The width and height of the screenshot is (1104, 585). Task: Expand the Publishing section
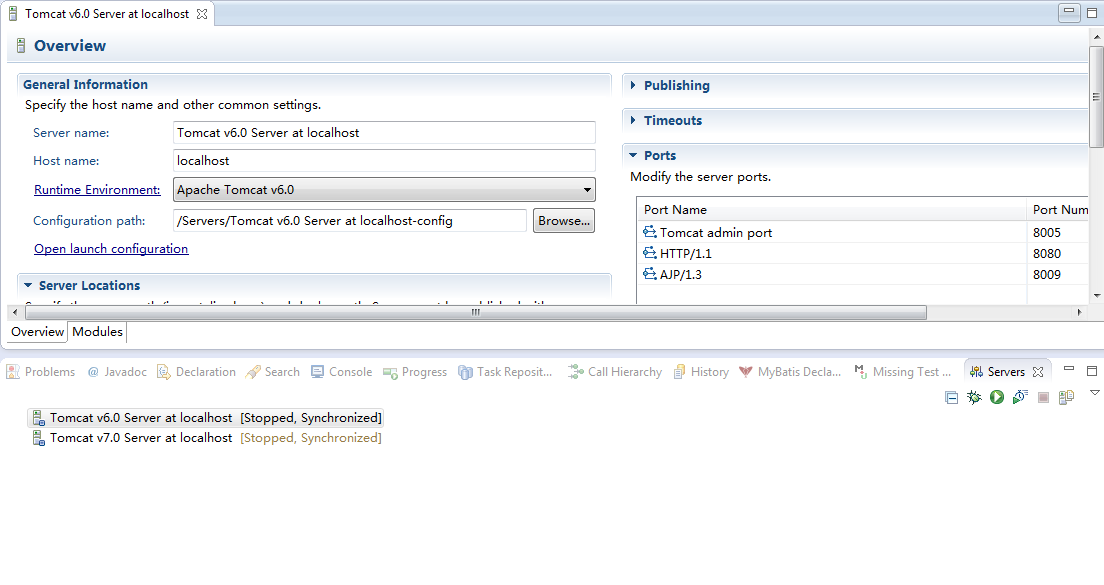[x=676, y=86]
